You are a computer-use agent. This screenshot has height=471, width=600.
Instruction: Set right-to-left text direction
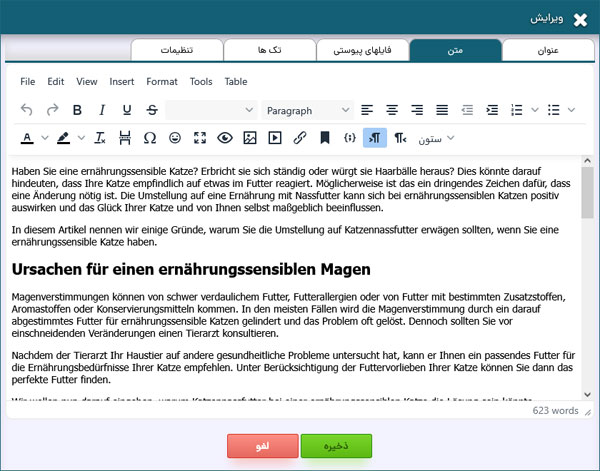point(400,138)
